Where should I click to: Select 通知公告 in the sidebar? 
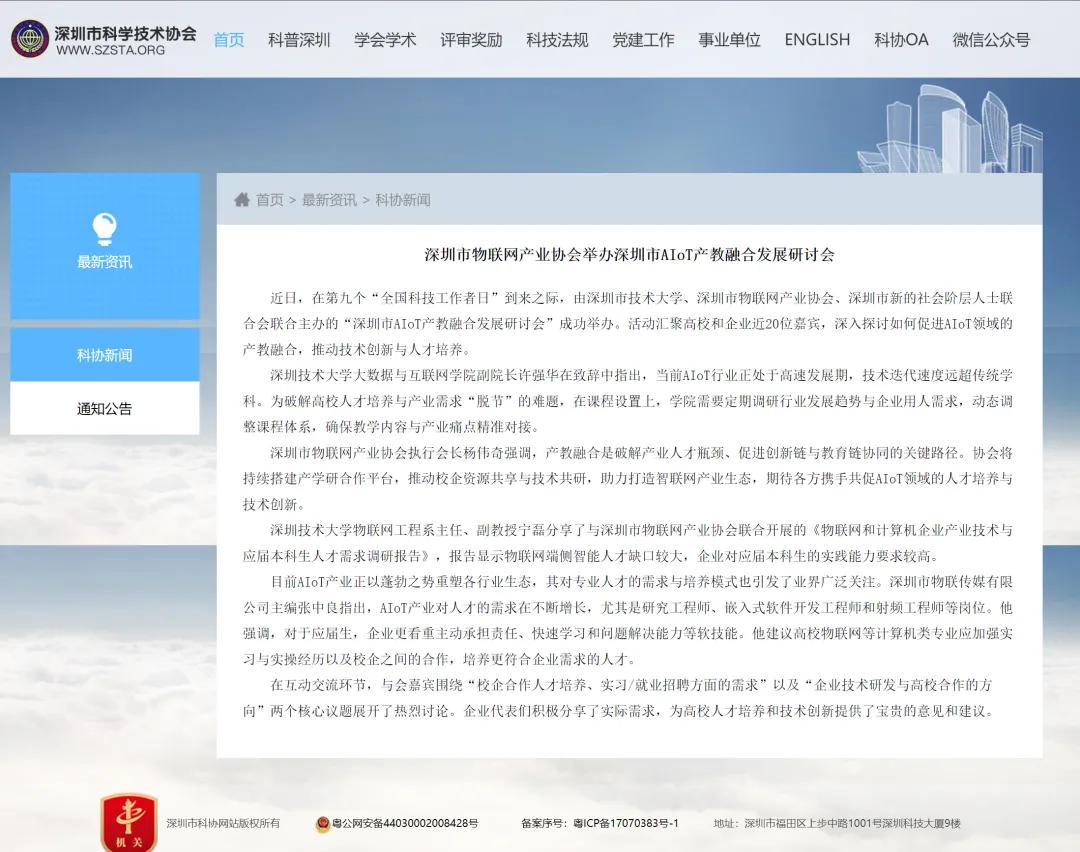105,408
